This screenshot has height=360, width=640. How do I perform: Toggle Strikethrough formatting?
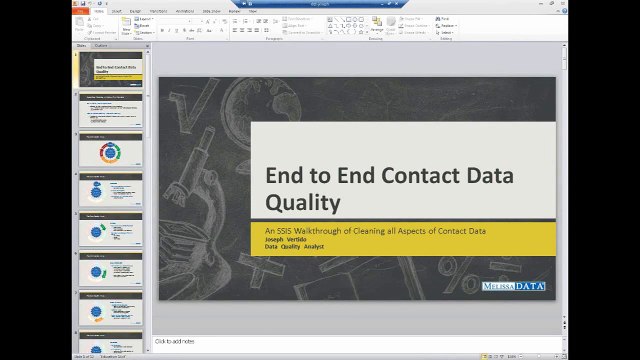[192, 30]
